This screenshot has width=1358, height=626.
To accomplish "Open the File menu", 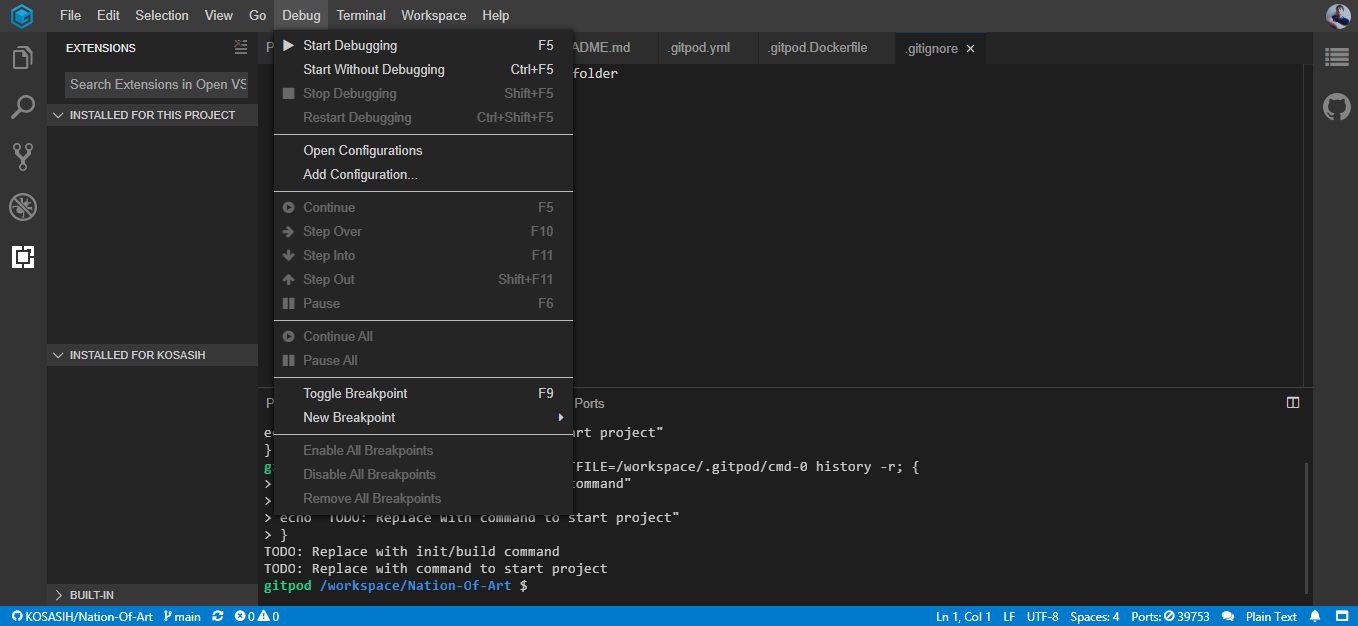I will 70,15.
